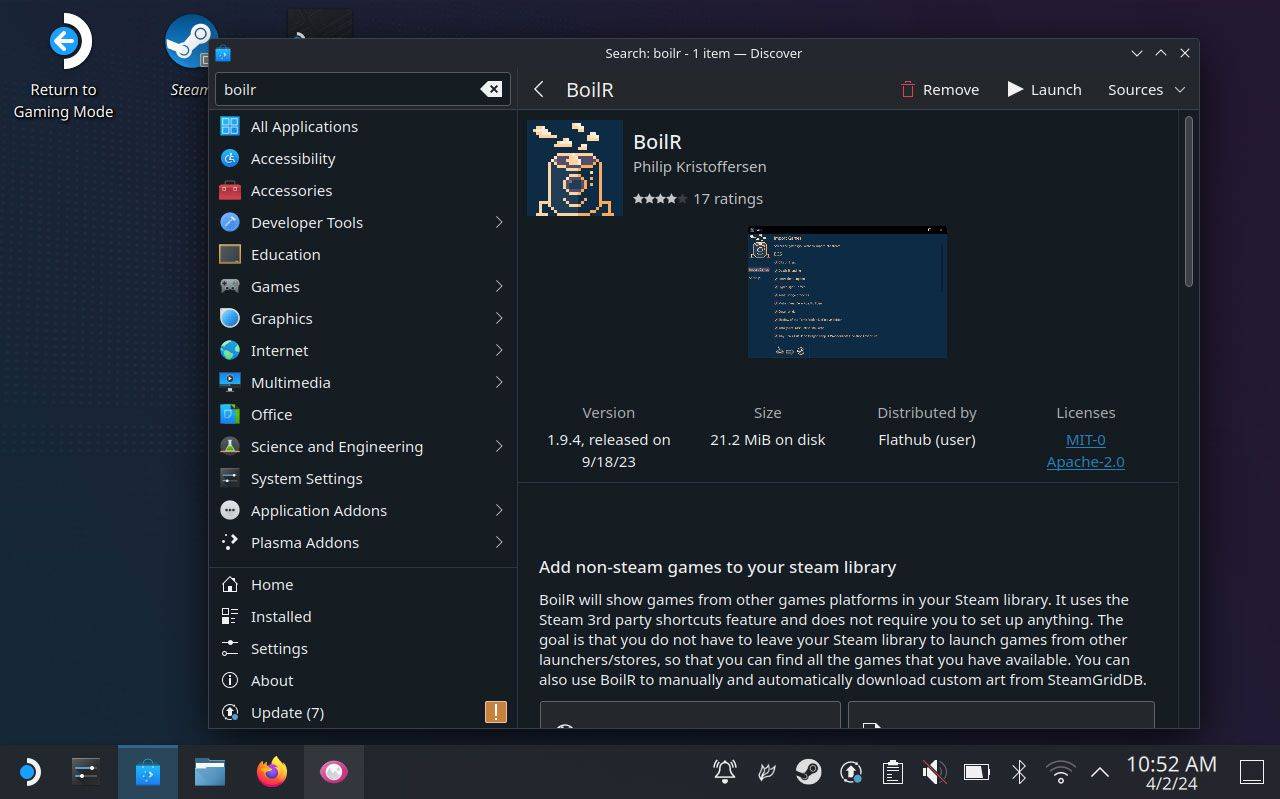Screen dimensions: 1280x799
Task: Click the battery tray icon
Action: click(976, 771)
